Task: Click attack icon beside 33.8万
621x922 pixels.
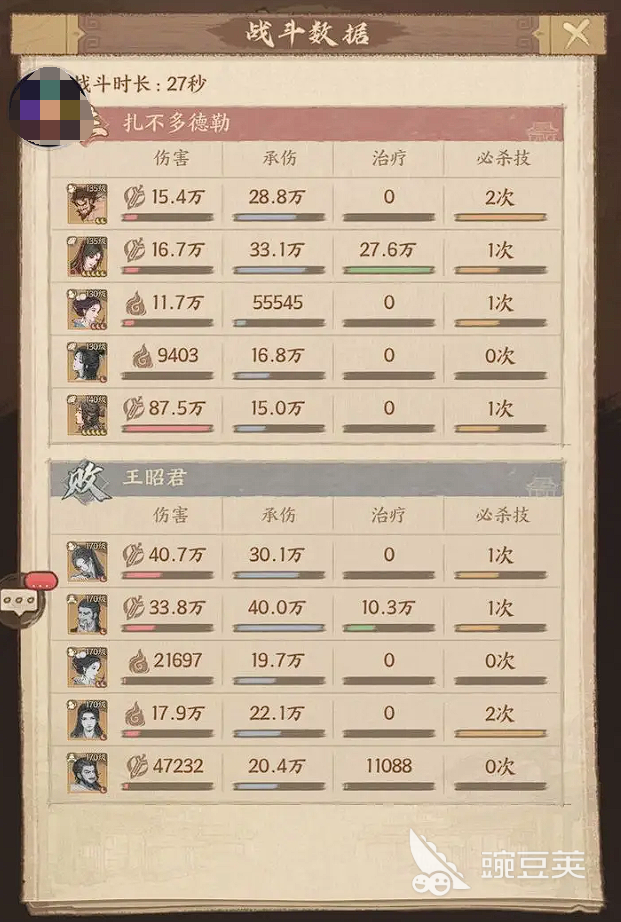Action: (x=133, y=607)
